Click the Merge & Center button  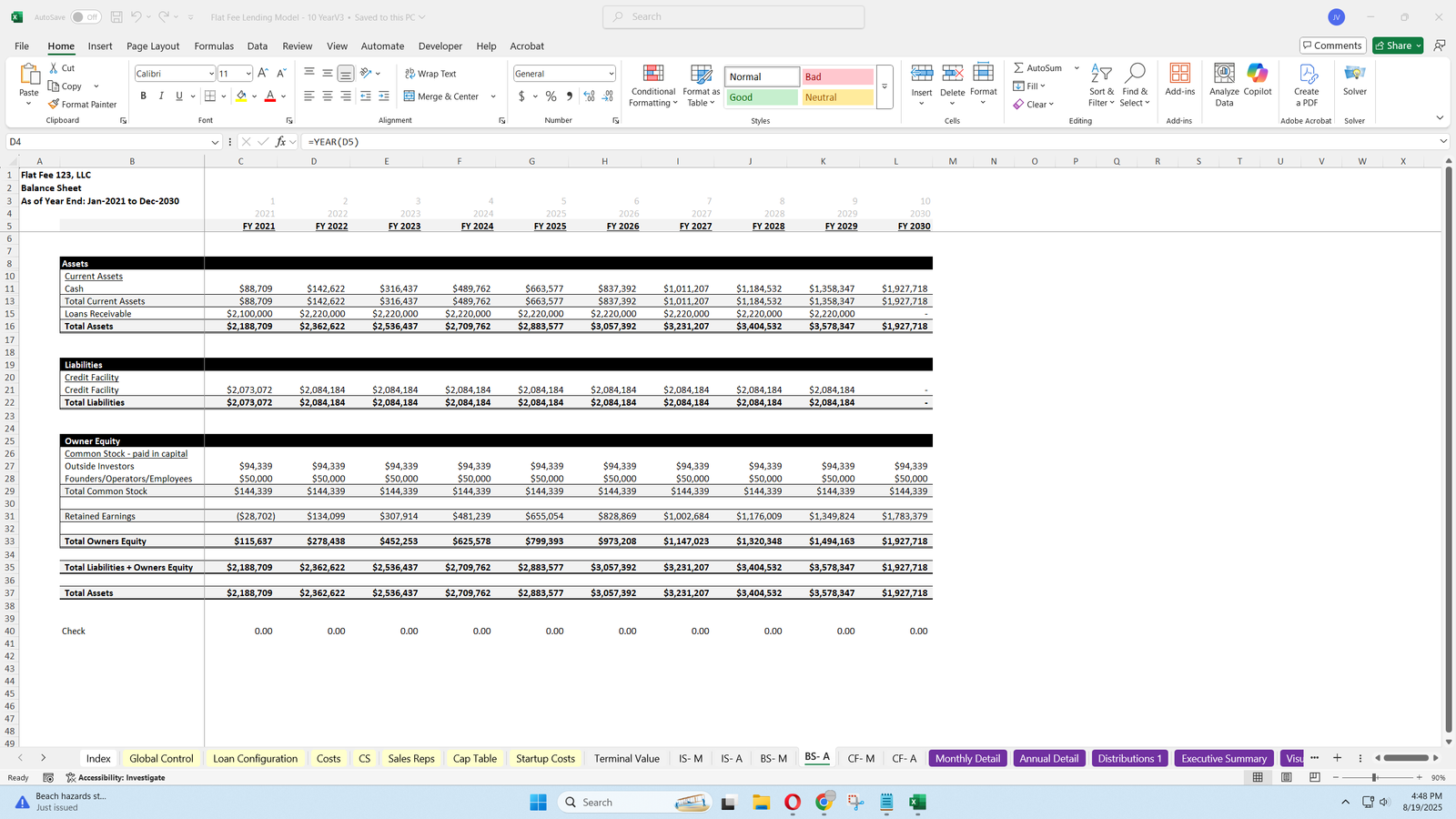coord(441,96)
